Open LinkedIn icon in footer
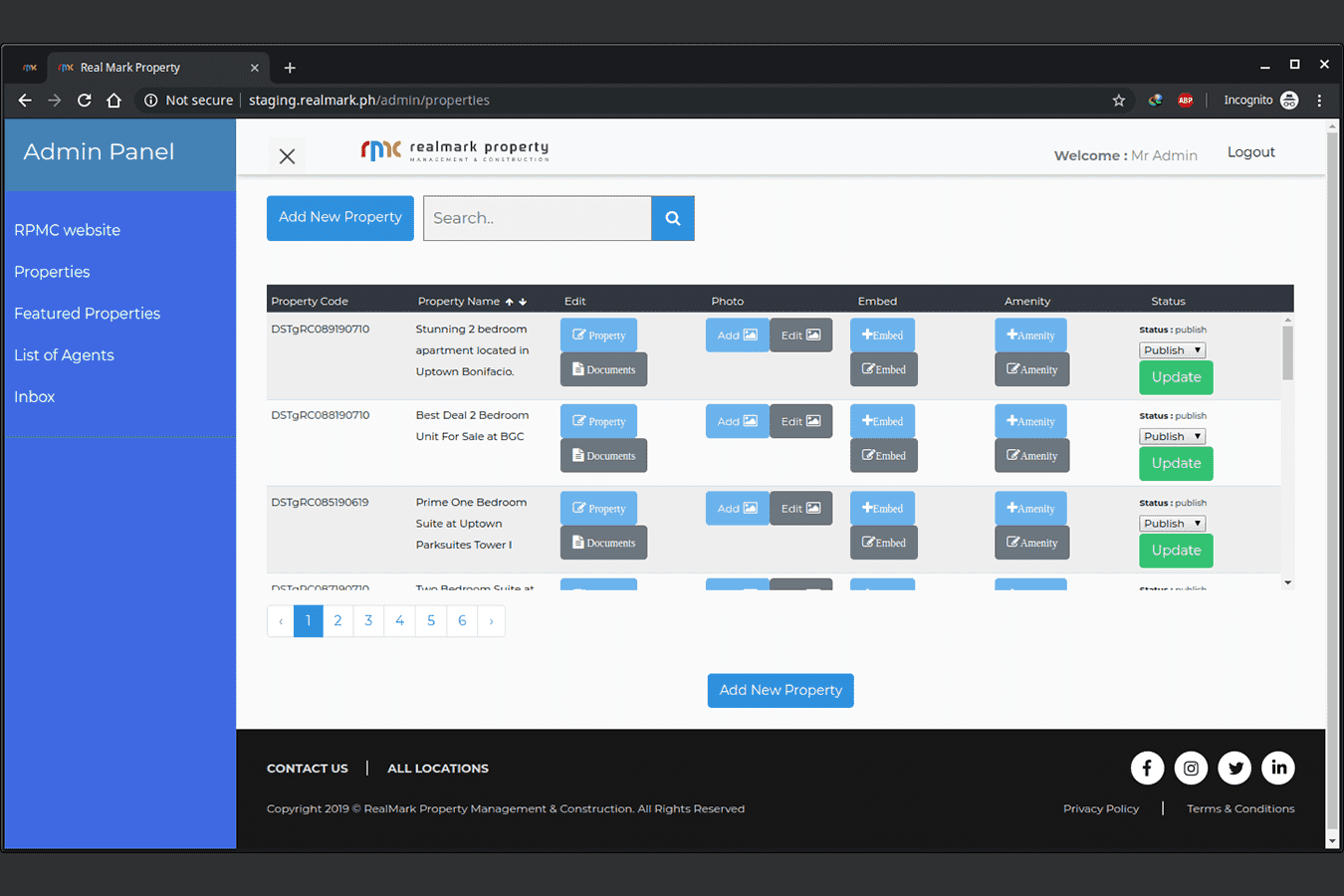The image size is (1344, 896). (x=1278, y=768)
